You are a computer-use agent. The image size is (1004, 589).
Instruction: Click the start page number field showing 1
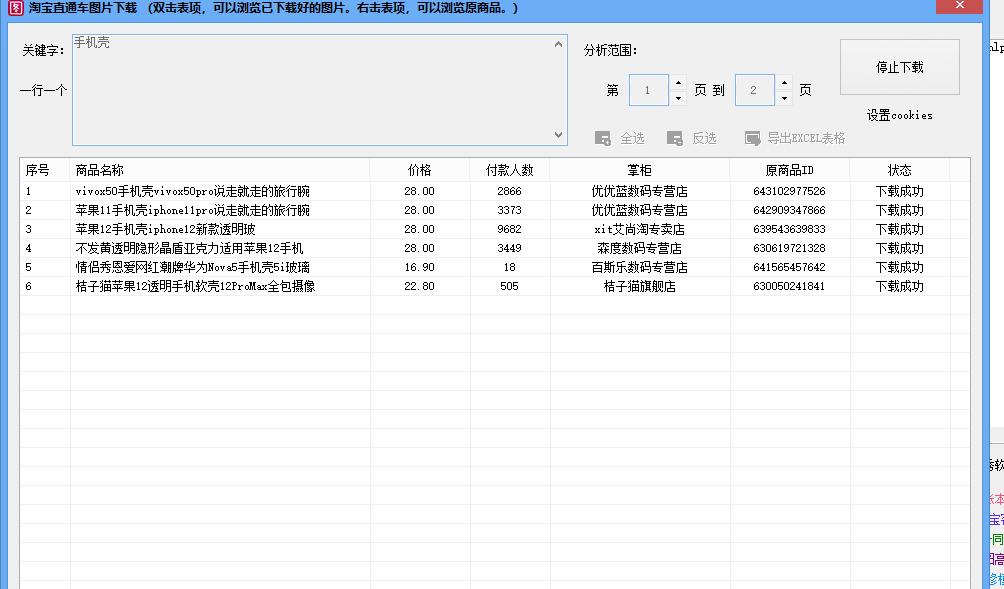pos(648,89)
